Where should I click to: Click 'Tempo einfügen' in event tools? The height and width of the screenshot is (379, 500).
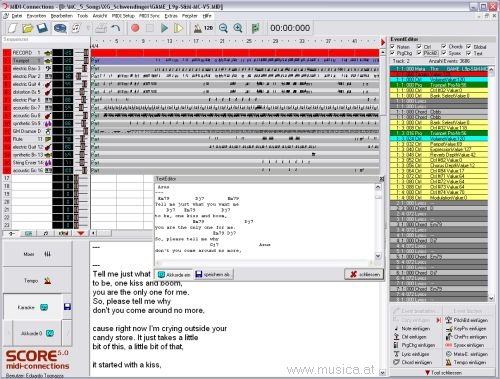click(x=466, y=362)
